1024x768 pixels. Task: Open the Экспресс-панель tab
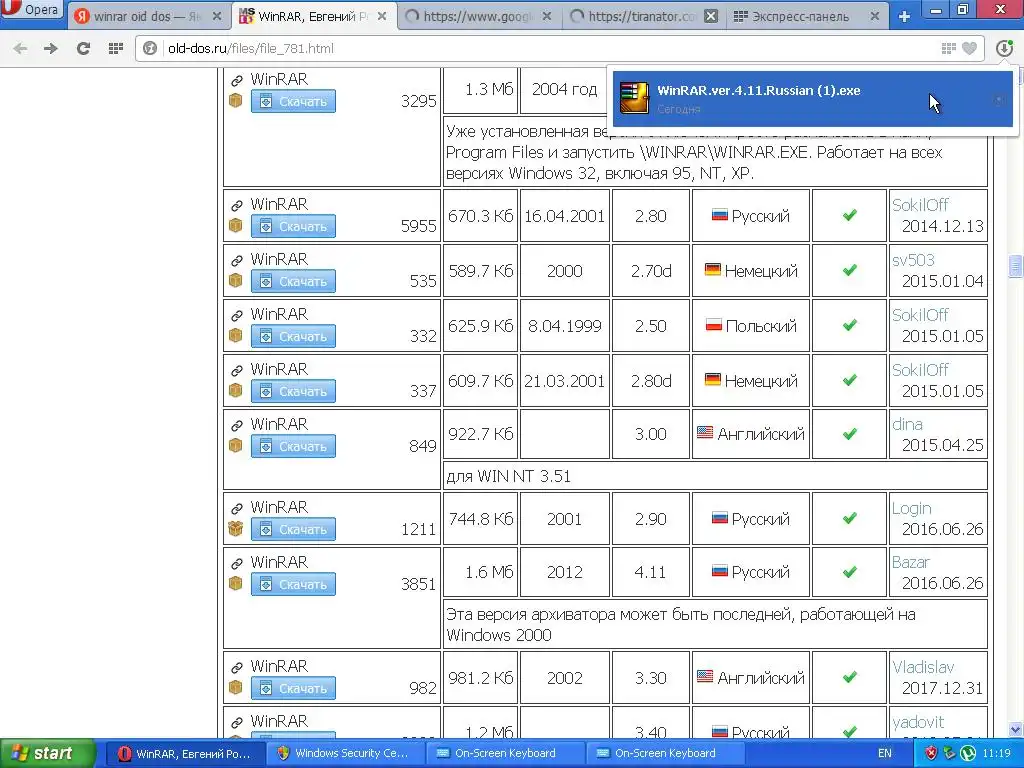[x=800, y=16]
